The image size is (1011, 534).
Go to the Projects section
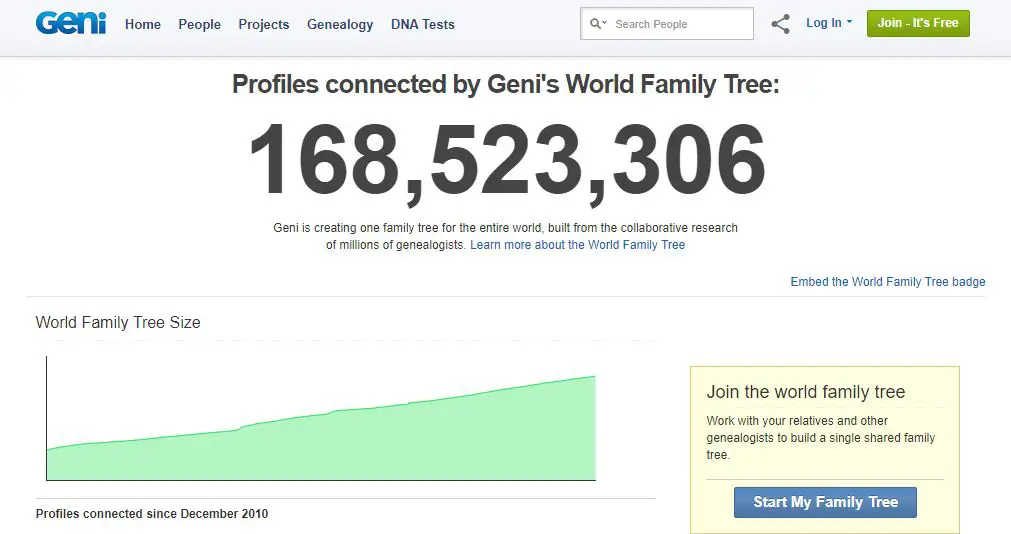264,25
